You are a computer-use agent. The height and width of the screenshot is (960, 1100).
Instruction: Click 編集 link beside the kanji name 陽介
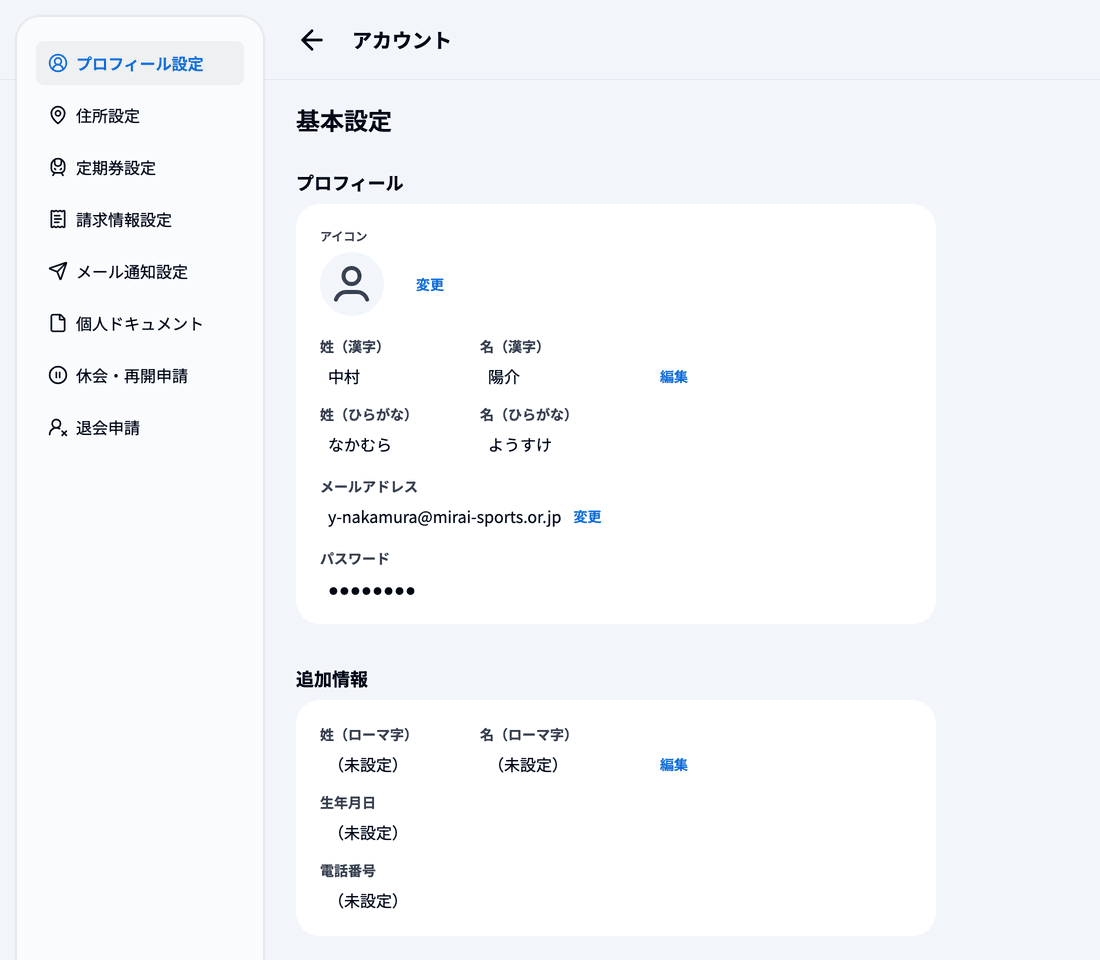point(673,376)
